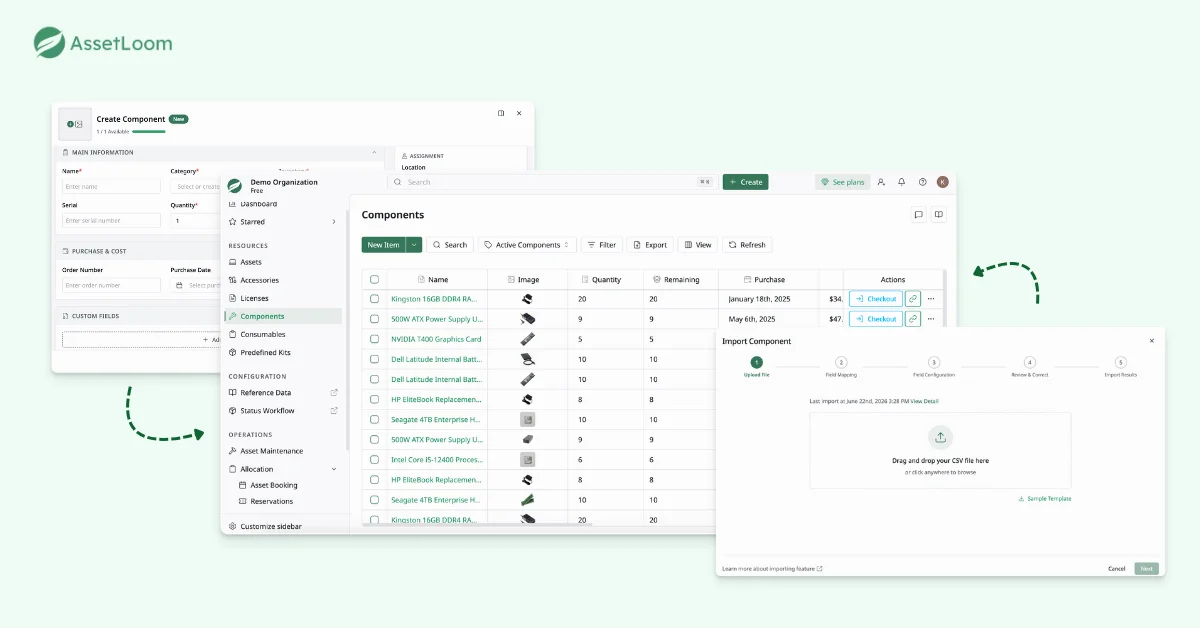Open Learn more about importing feature link
This screenshot has height=628, width=1200.
click(772, 569)
